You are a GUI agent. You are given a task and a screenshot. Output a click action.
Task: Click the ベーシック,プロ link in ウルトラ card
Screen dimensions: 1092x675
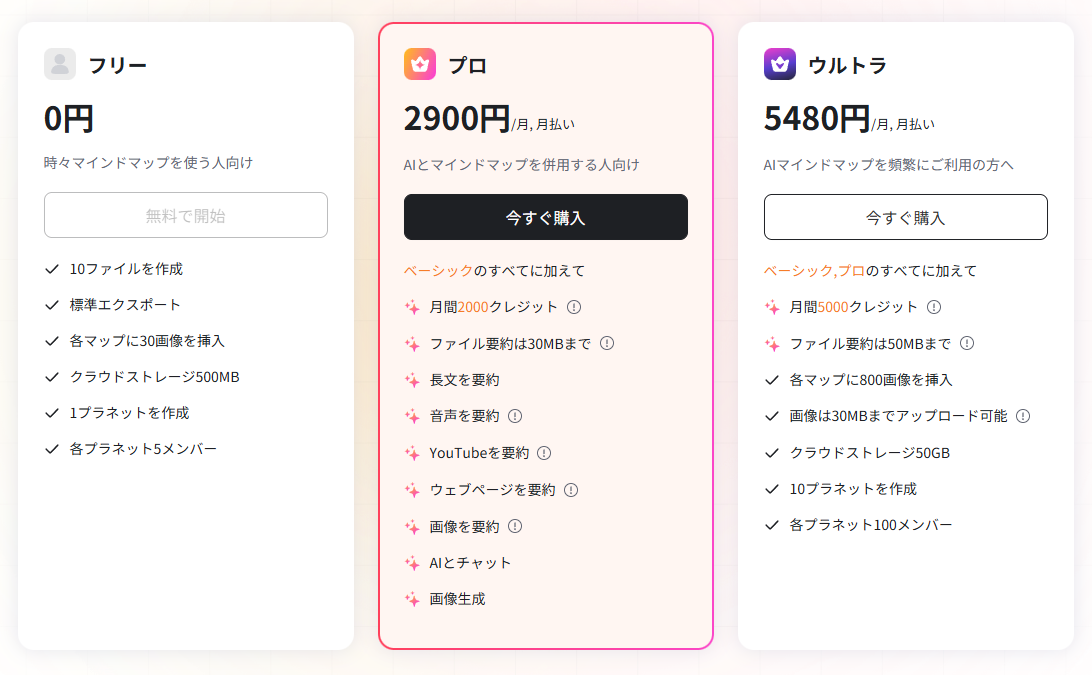point(814,271)
